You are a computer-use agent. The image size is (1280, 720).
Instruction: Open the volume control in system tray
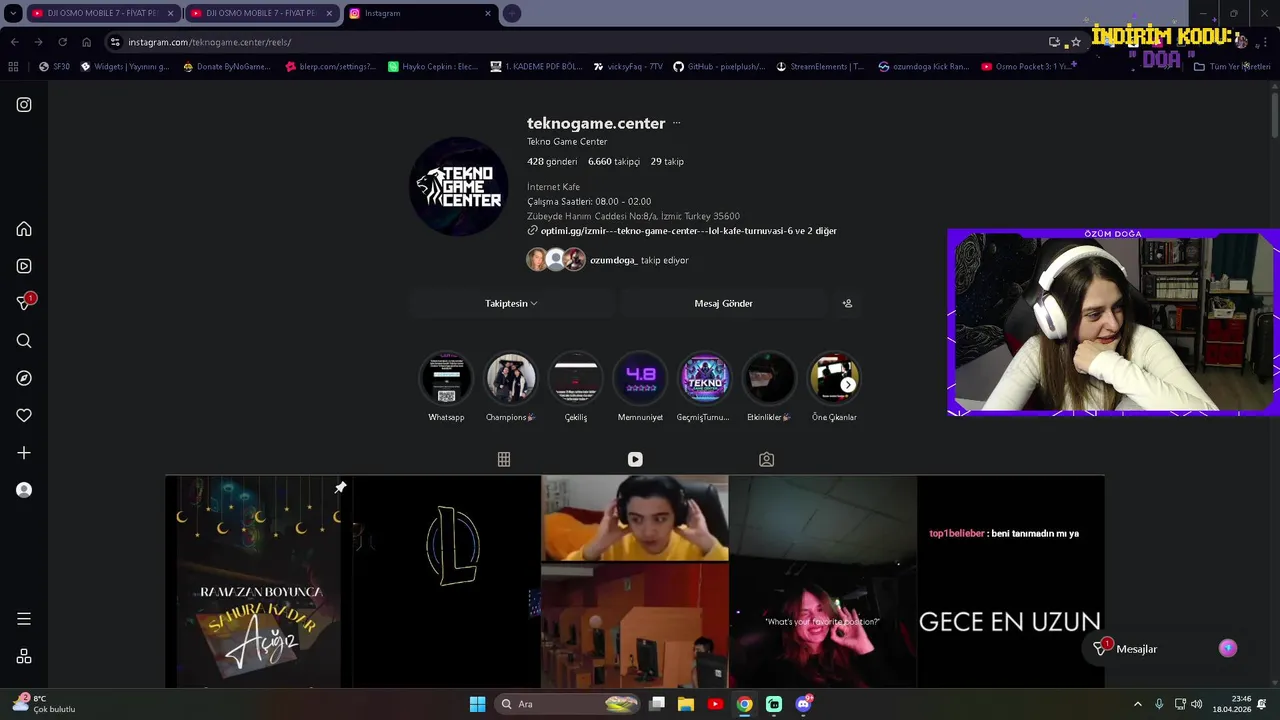pos(1196,704)
